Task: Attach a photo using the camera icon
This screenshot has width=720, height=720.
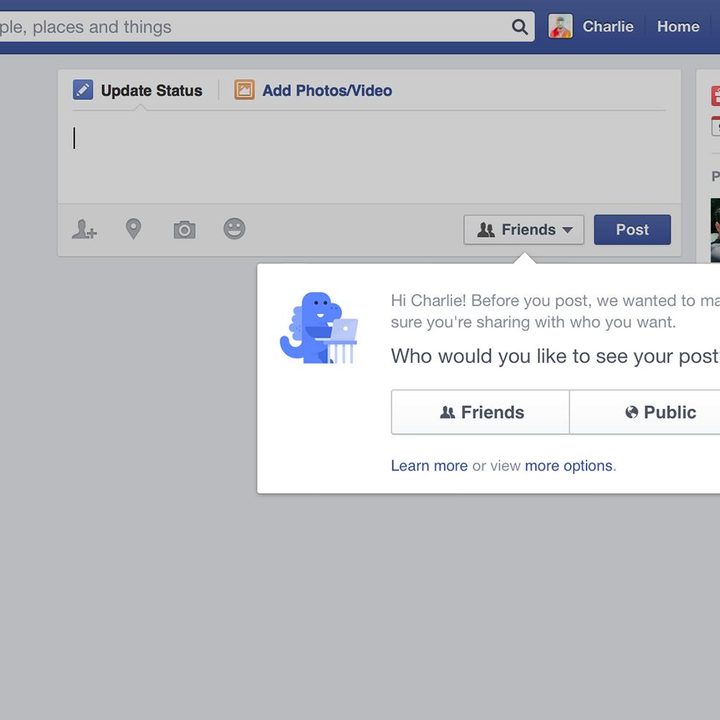Action: pos(185,229)
